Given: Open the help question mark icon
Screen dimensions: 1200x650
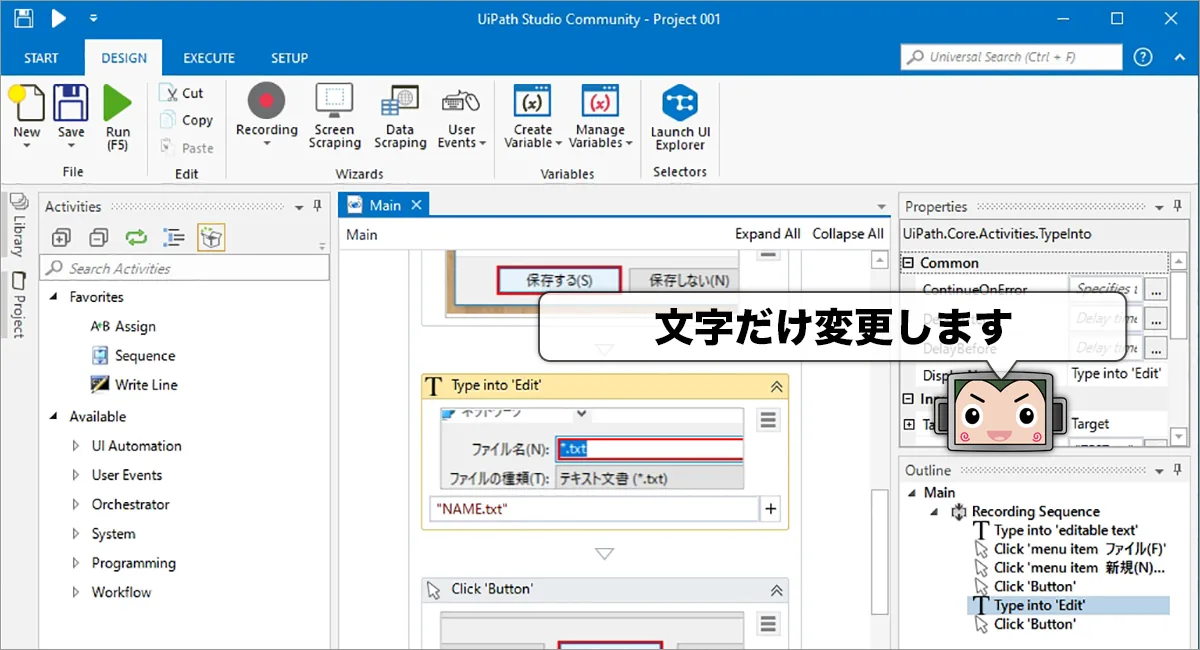Looking at the screenshot, I should tap(1143, 57).
